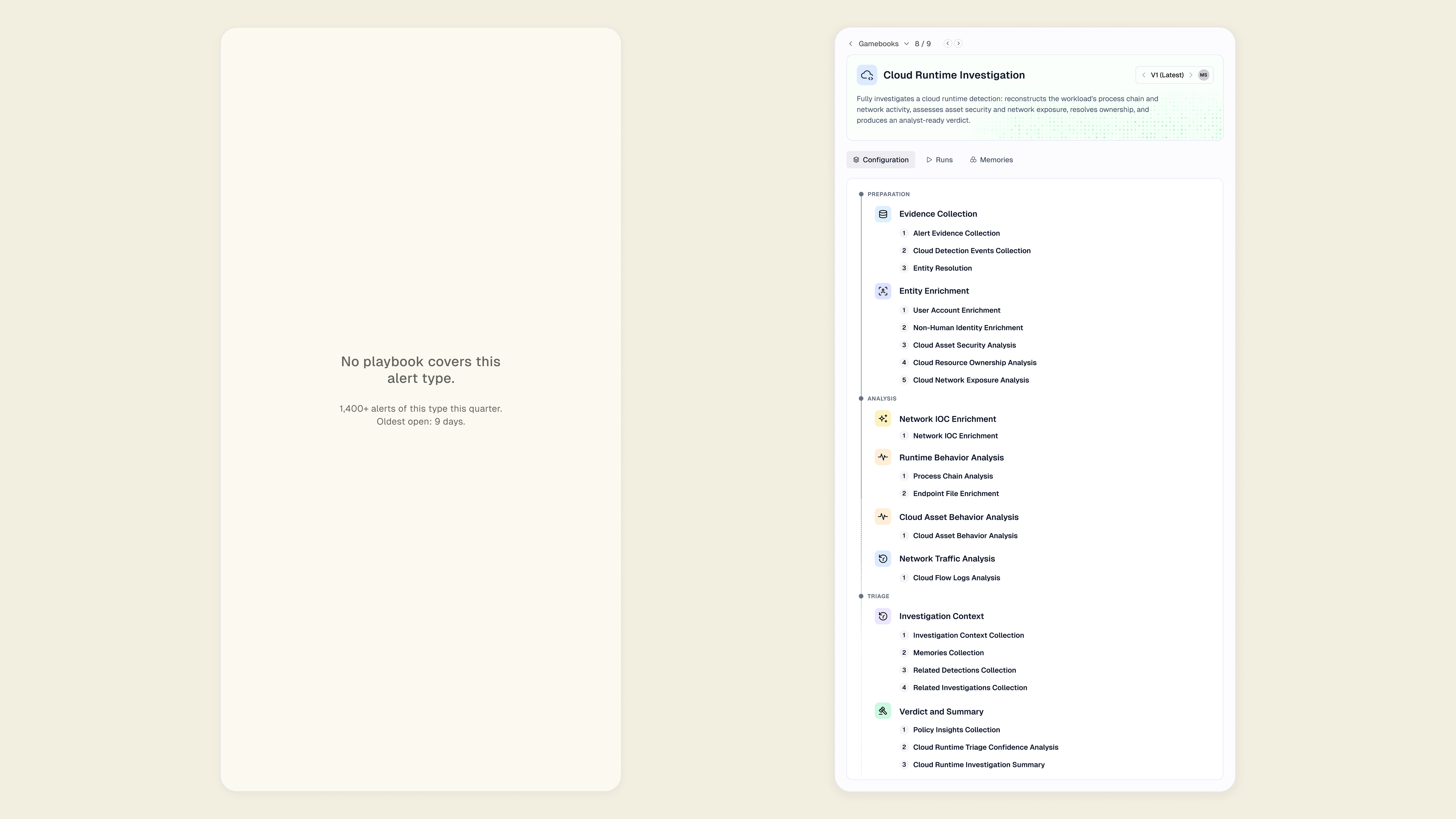Open the Cloud Asset Security Analysis step
1456x819 pixels.
[x=964, y=345]
